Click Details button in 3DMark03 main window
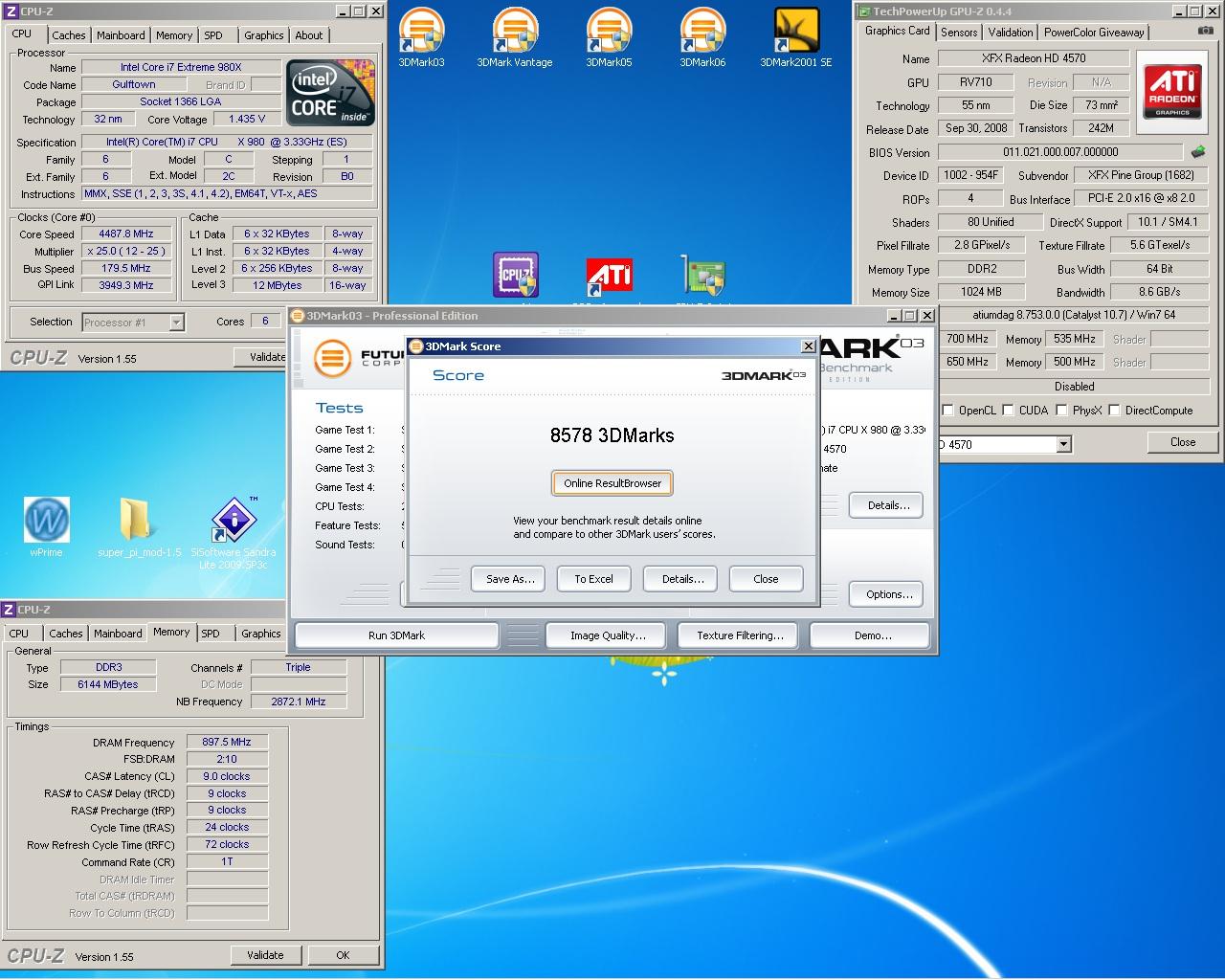The width and height of the screenshot is (1225, 980). (x=888, y=505)
